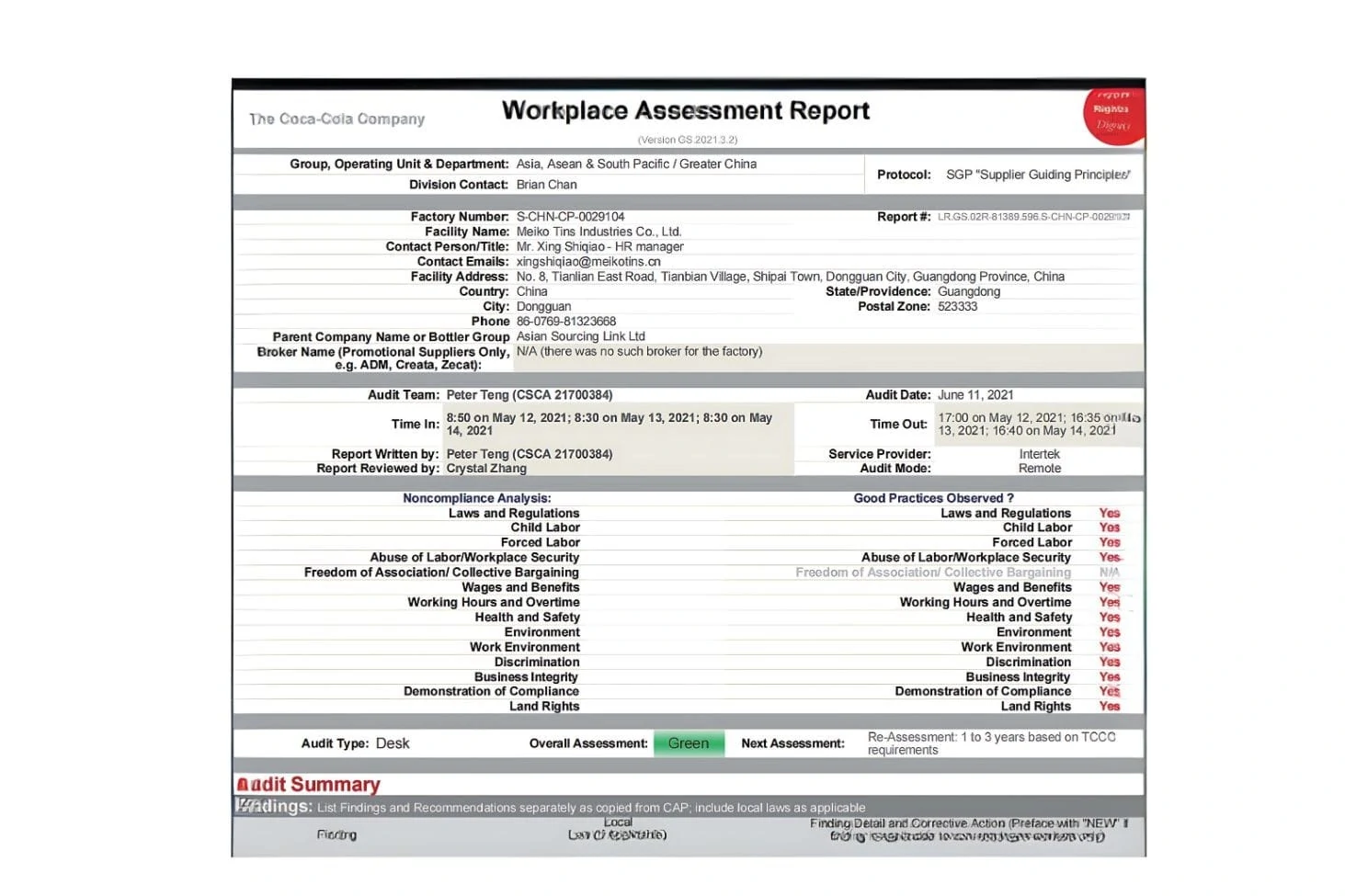Click the Report # value 'LR.GS.02R-81389...'

click(1033, 217)
